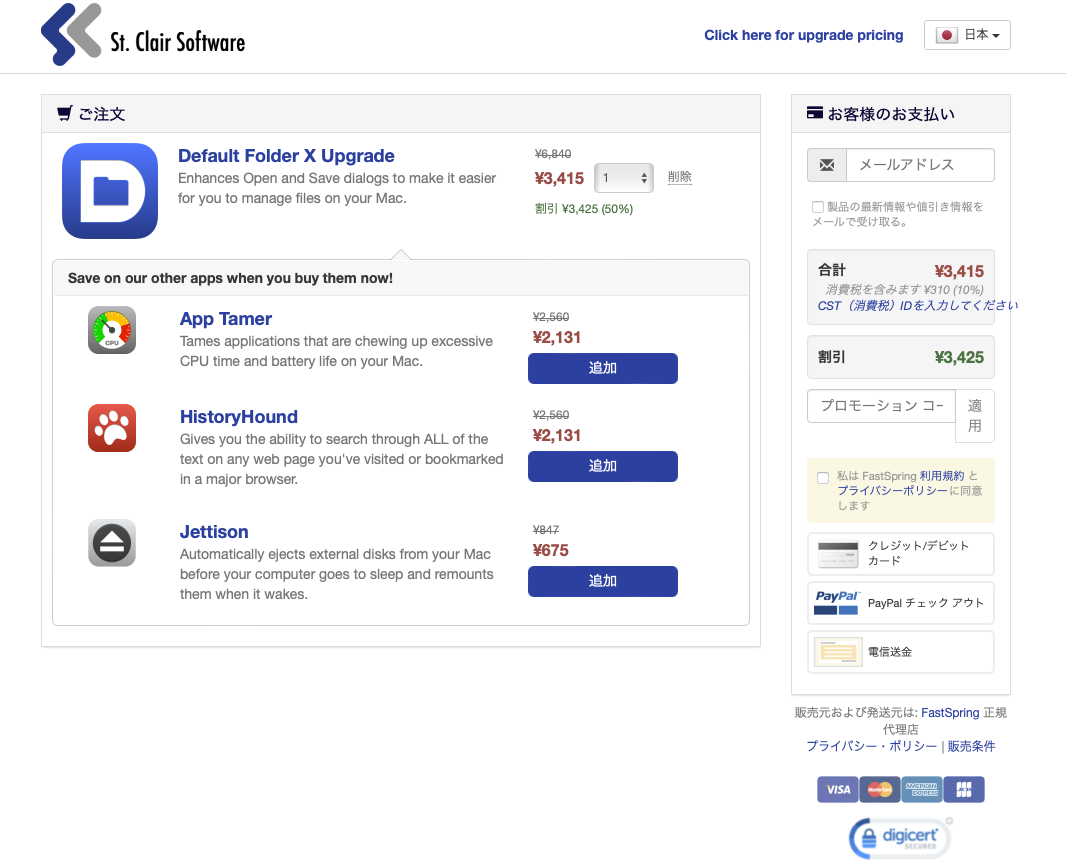Open the 日本 country selector dropdown
The height and width of the screenshot is (868, 1066).
coord(967,35)
